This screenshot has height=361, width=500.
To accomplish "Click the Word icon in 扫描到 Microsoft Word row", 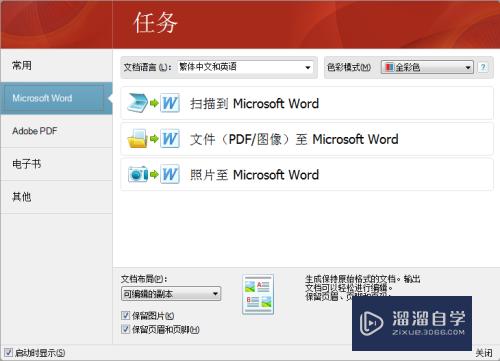I will pyautogui.click(x=170, y=103).
